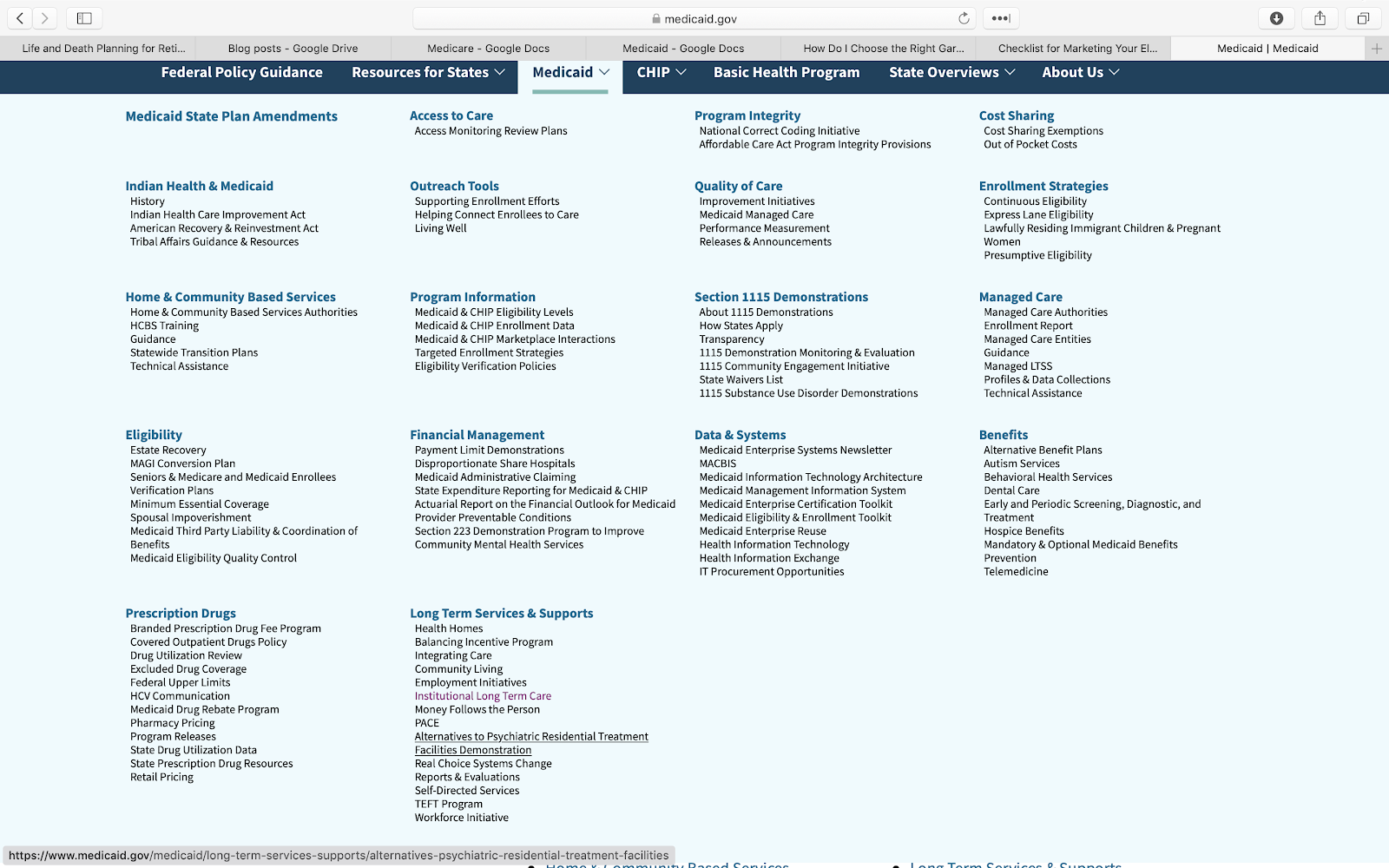Show all tabs overview
1389x868 pixels.
click(1363, 18)
